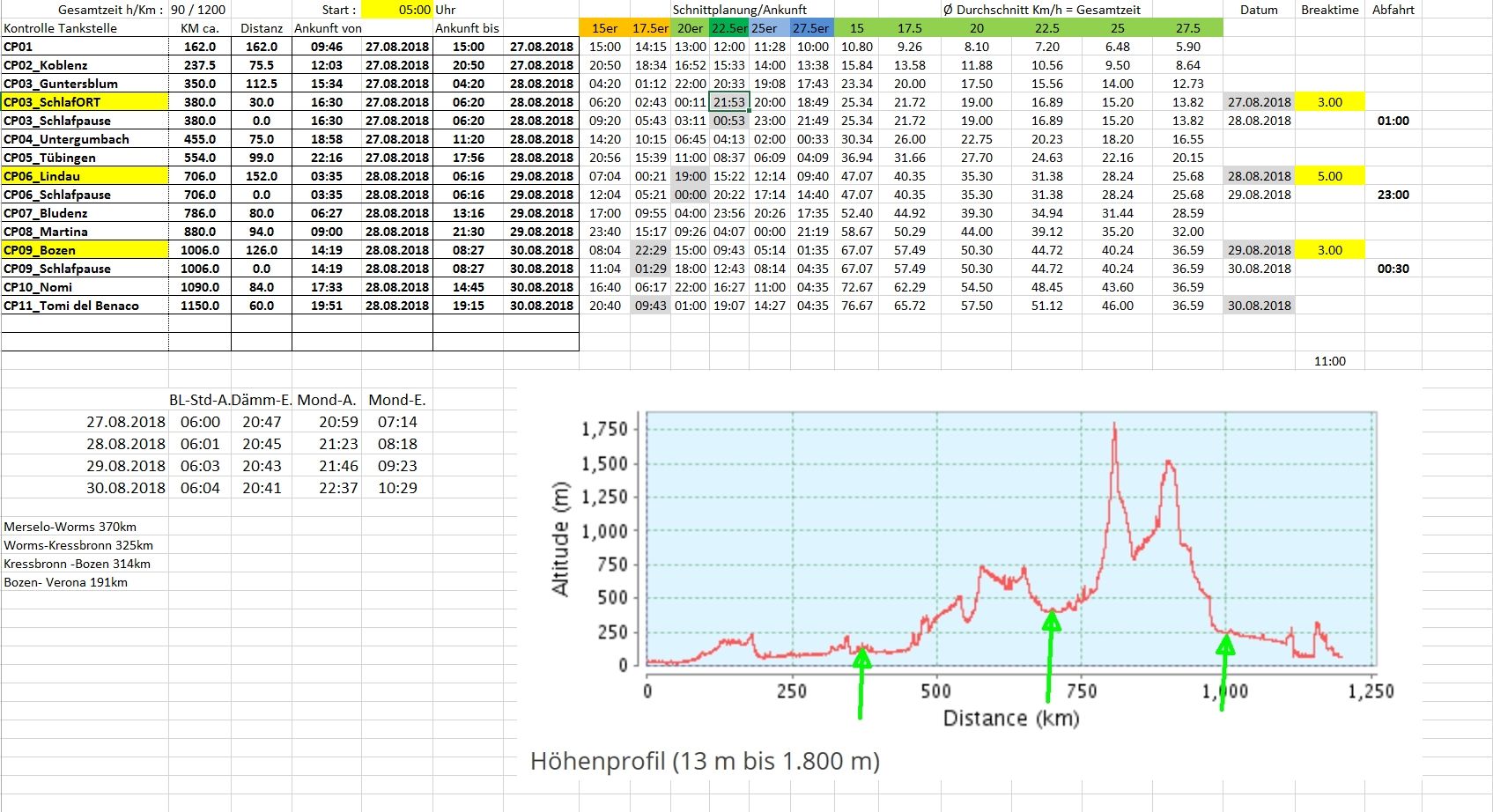1493x812 pixels.
Task: Select Breaktime 3.00 in the CP09_Bozen row
Action: click(x=1329, y=250)
